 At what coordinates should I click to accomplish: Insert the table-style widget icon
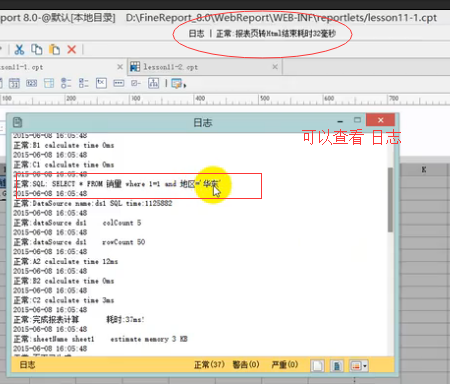[49, 83]
